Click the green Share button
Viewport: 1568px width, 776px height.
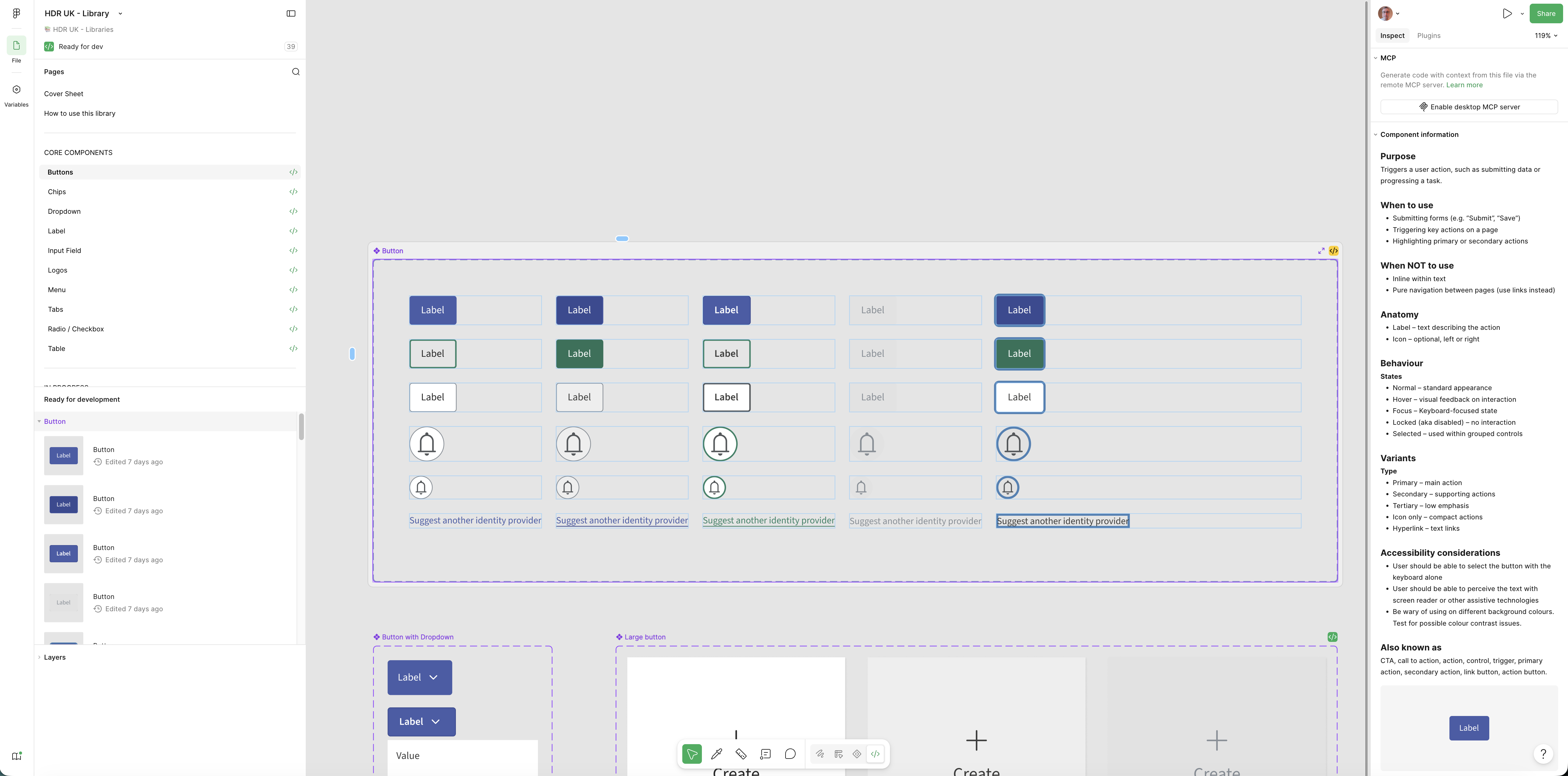point(1546,13)
